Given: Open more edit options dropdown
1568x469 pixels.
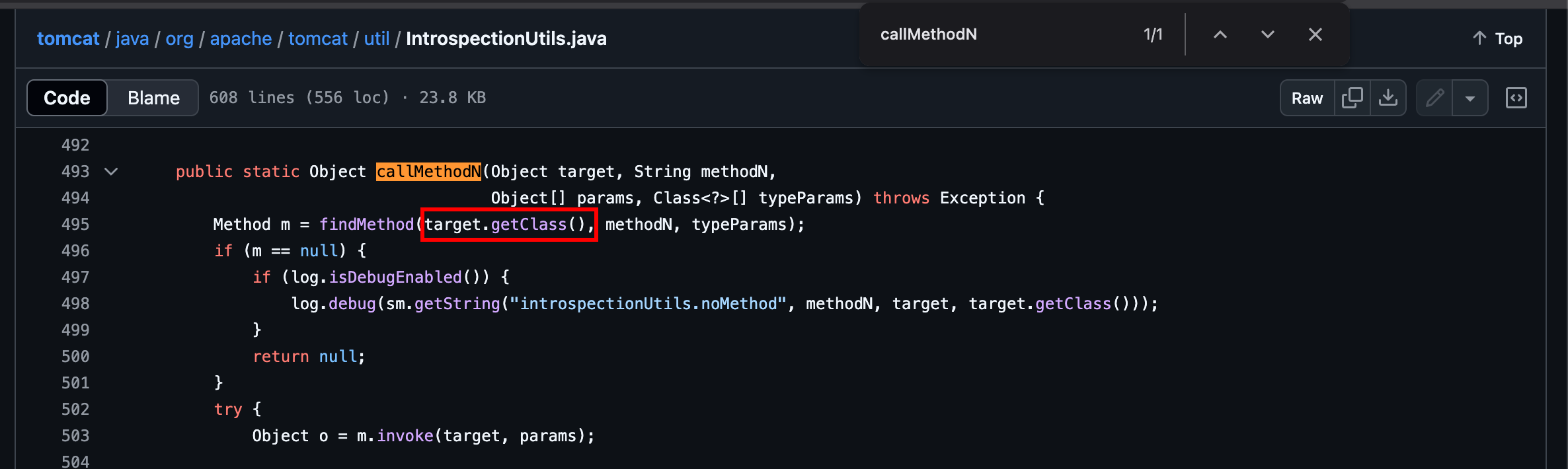Looking at the screenshot, I should point(1470,98).
